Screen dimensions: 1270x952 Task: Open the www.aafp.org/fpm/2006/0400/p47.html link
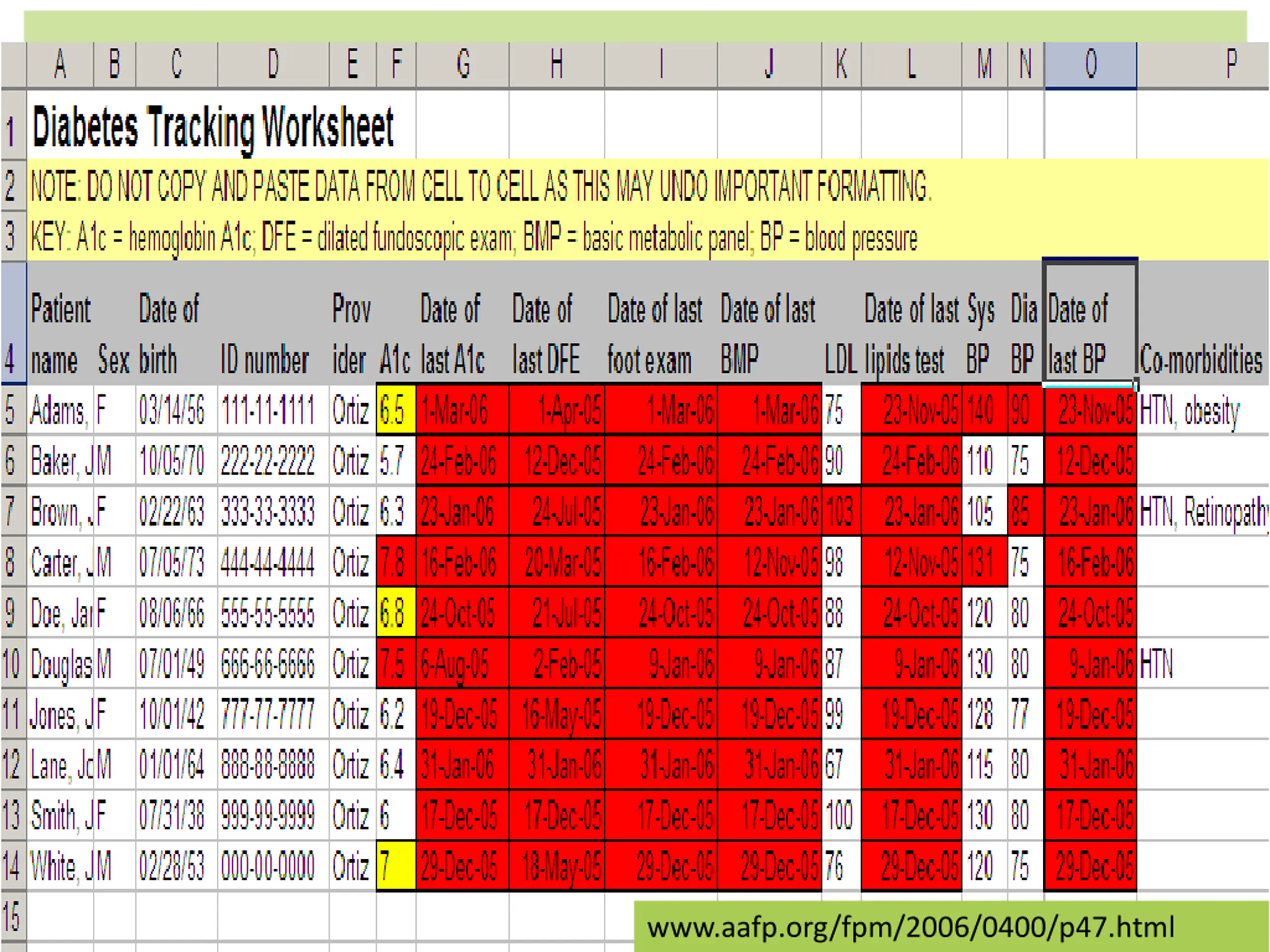911,927
